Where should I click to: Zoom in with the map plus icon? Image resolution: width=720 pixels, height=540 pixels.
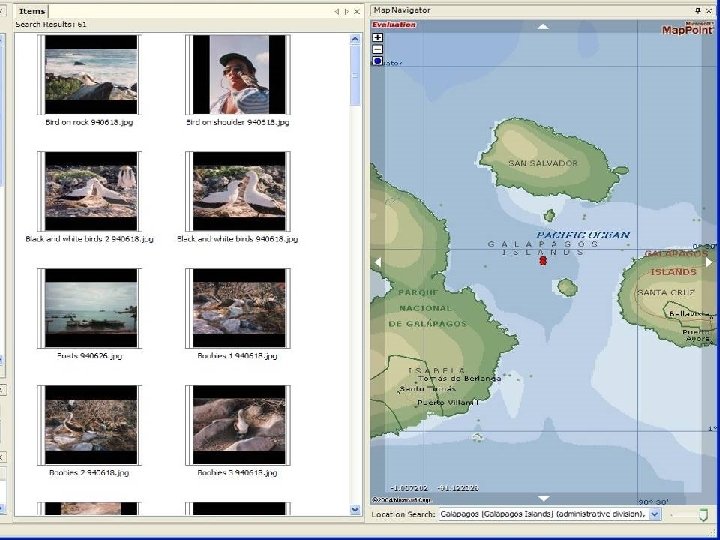pos(377,38)
